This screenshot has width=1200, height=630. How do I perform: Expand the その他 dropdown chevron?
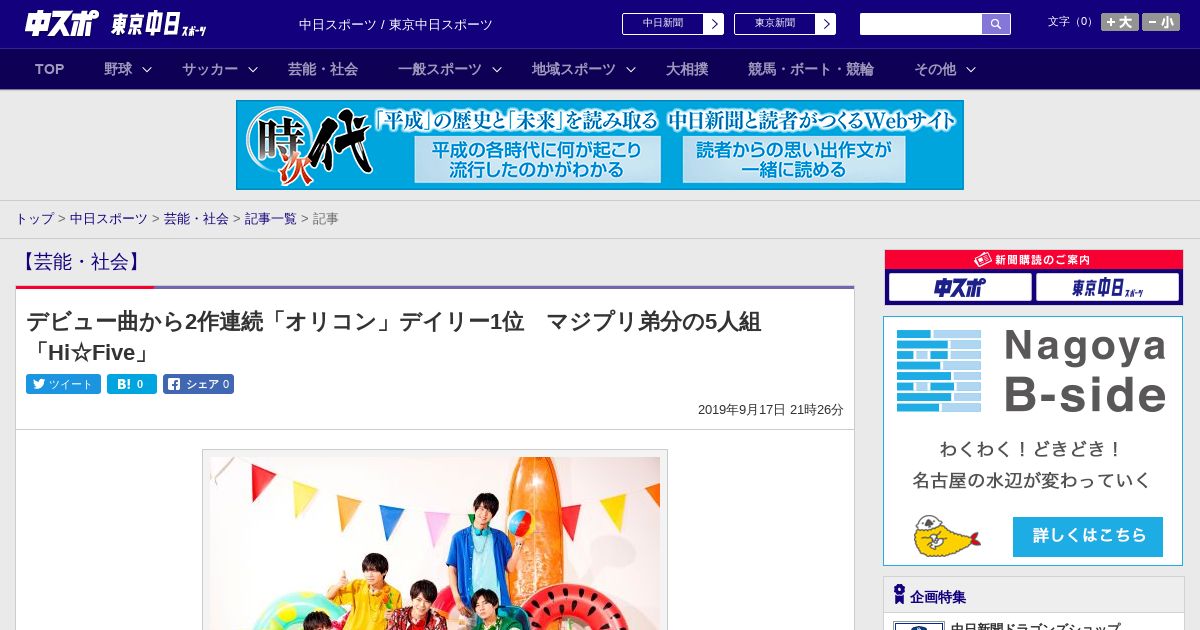pos(971,69)
